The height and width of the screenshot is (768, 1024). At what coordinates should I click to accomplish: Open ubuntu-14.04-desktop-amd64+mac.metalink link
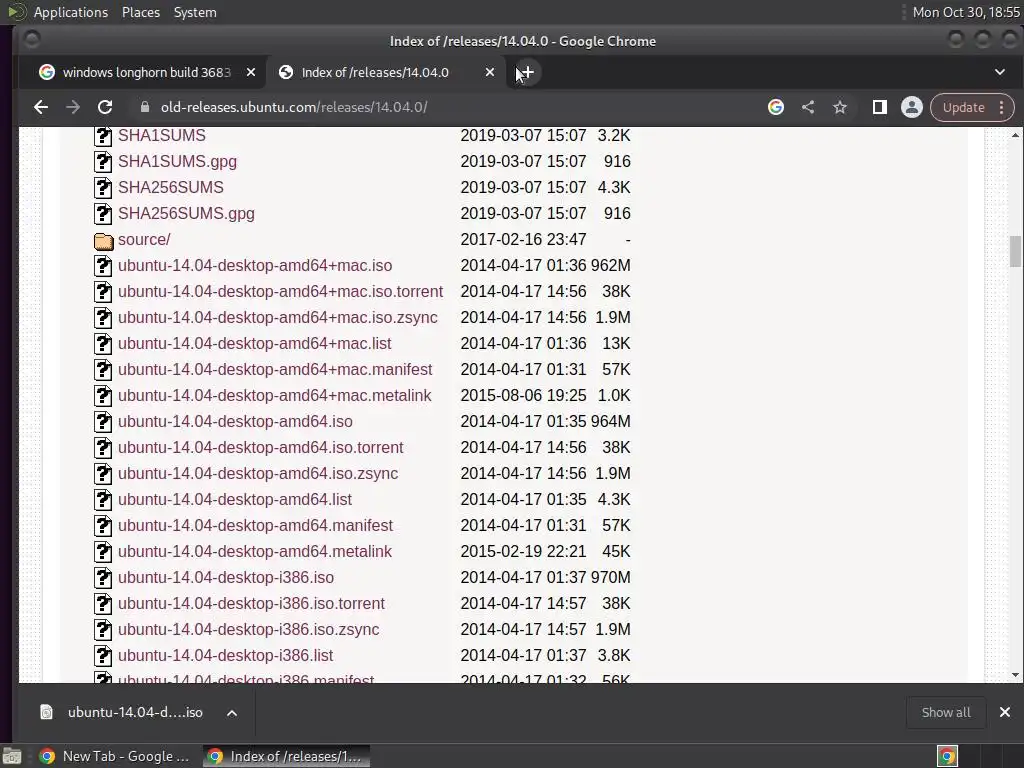click(274, 396)
